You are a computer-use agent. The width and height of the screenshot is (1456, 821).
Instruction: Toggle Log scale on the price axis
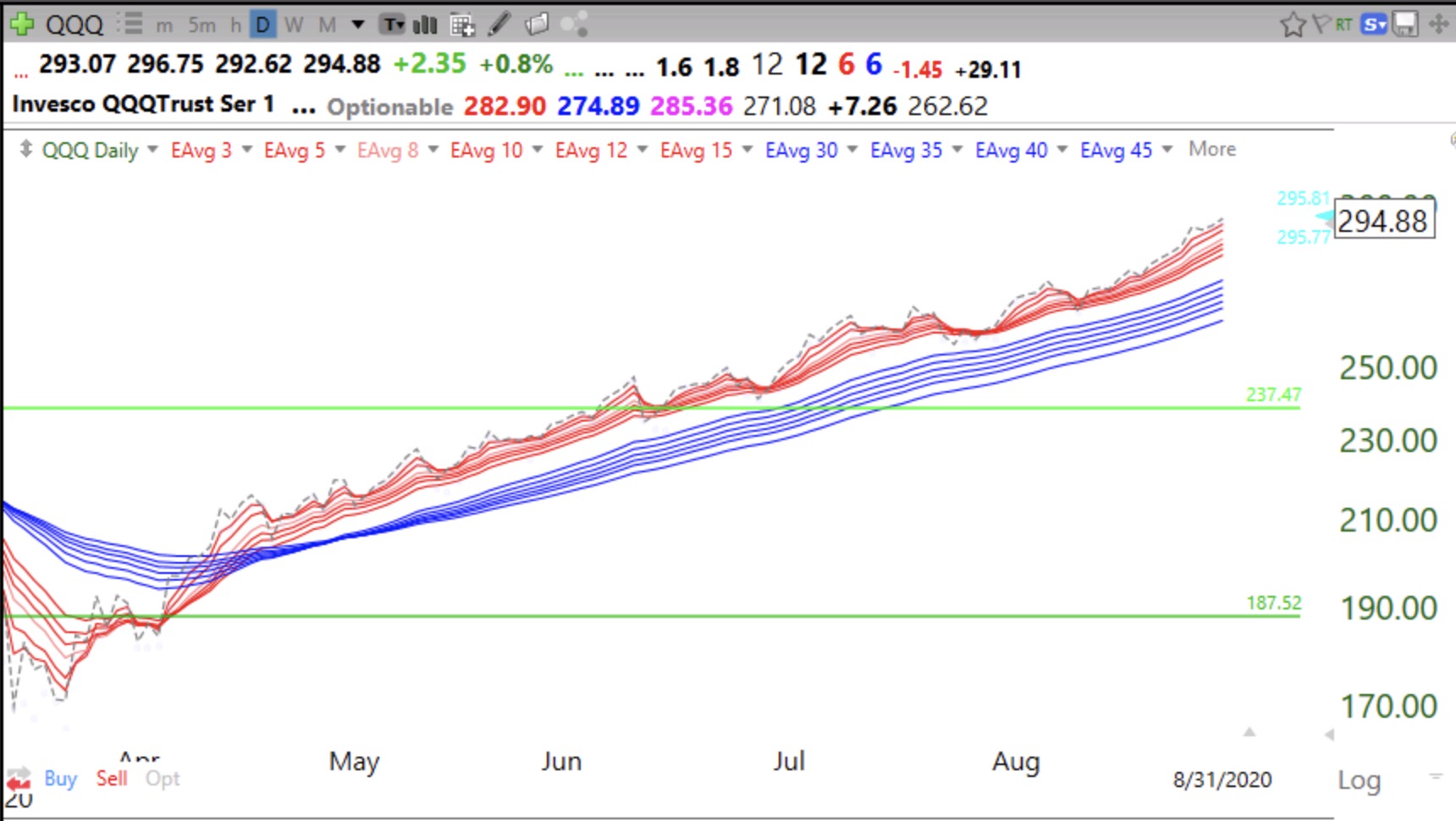tap(1359, 780)
